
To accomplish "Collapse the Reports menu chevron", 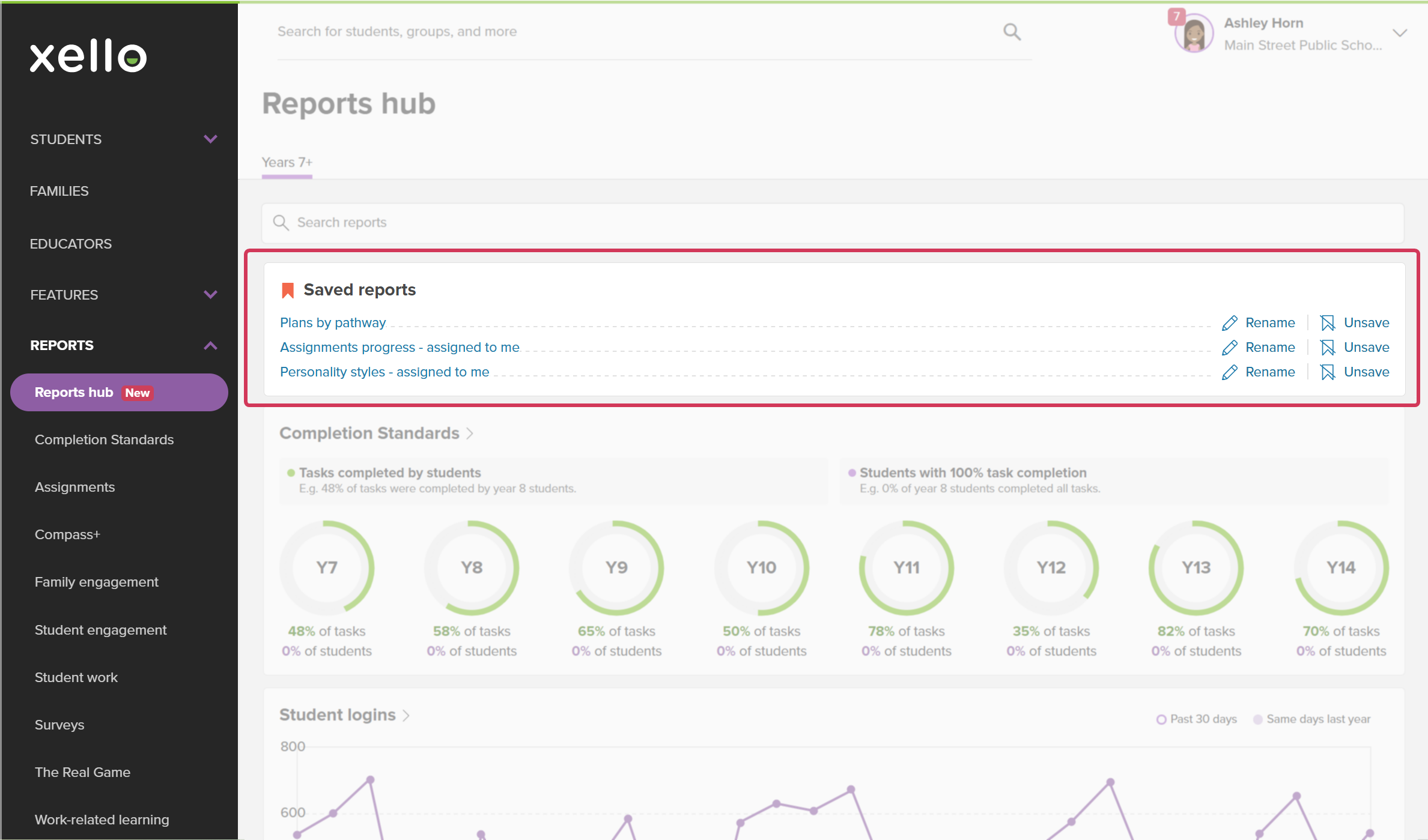I will (x=210, y=346).
